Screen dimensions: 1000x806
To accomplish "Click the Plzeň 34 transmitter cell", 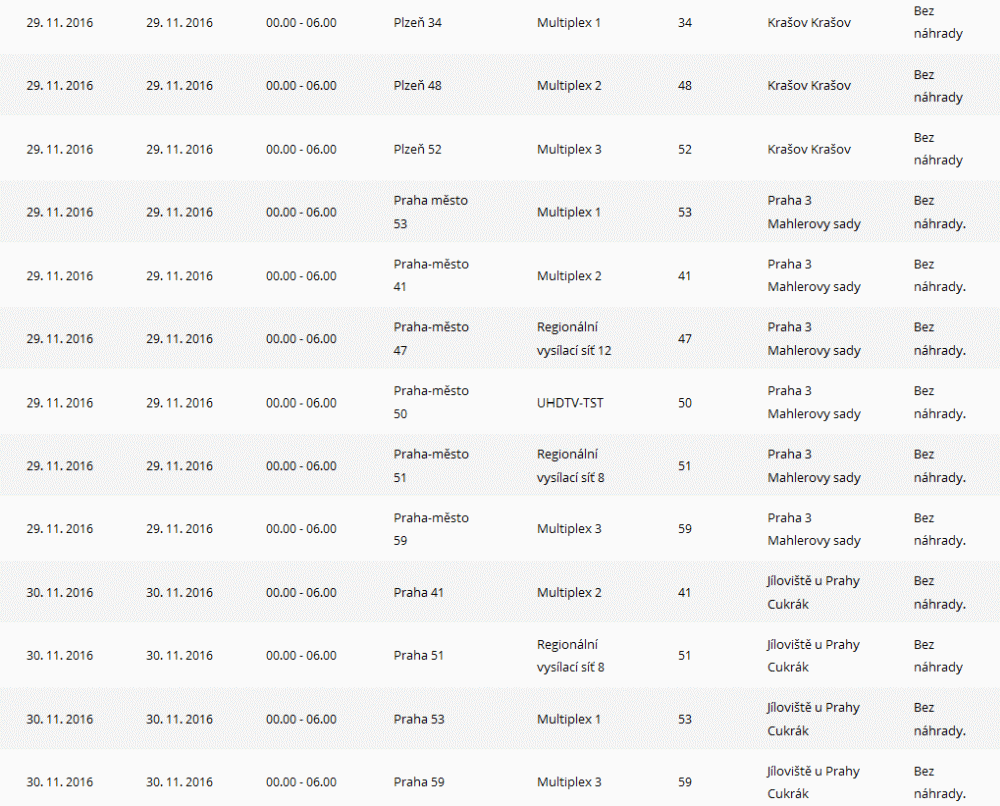I will coord(417,22).
